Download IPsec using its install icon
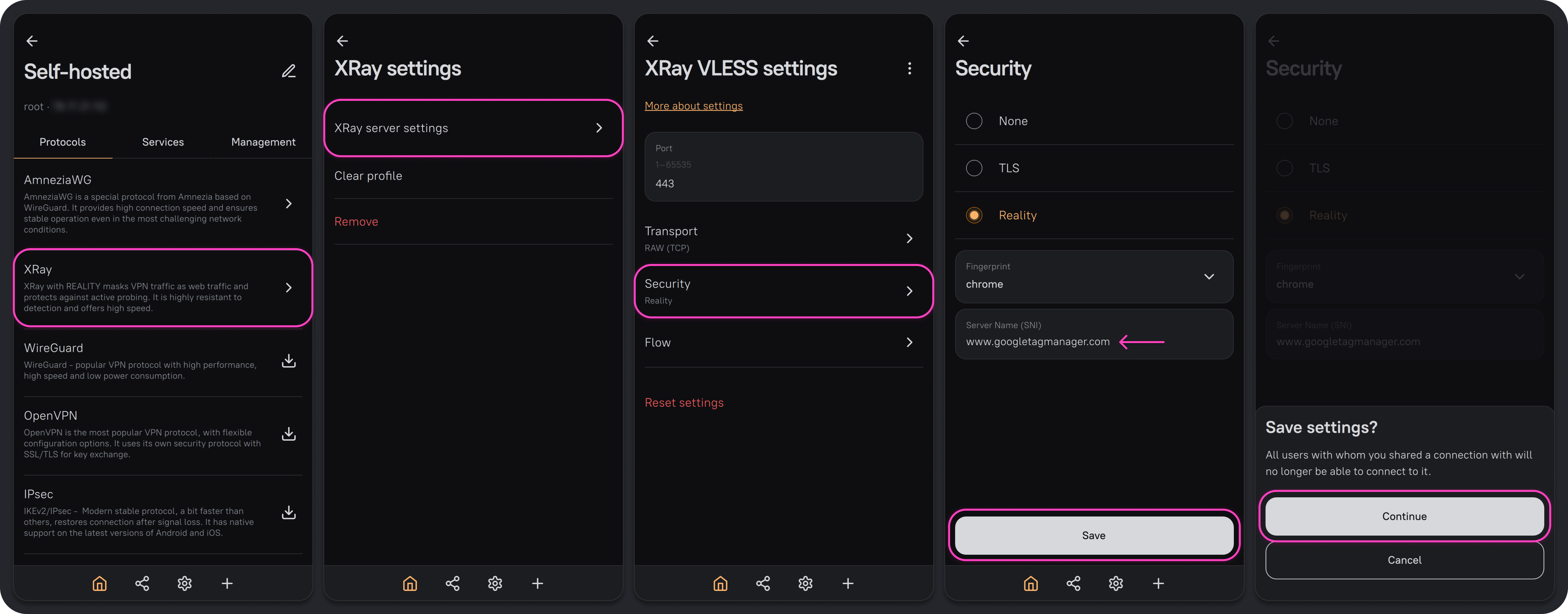This screenshot has width=1568, height=614. pyautogui.click(x=289, y=512)
